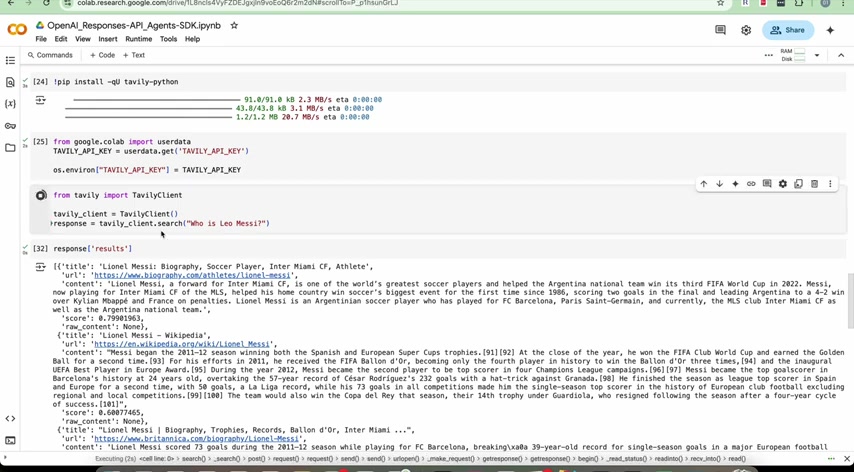The image size is (854, 472).
Task: Click the tavily search code line
Action: click(x=161, y=224)
